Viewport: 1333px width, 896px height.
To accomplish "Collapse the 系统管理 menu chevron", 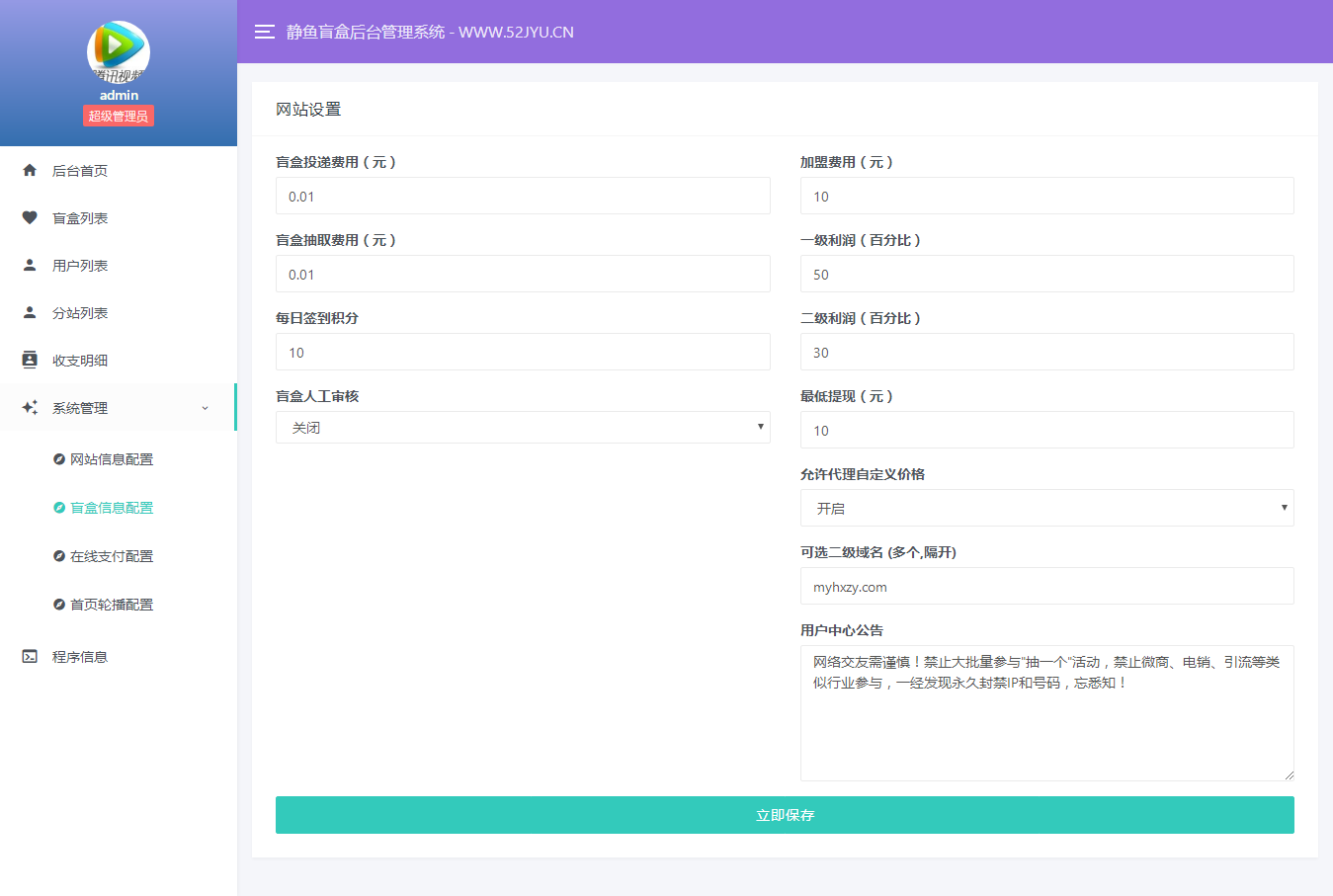I will (206, 408).
